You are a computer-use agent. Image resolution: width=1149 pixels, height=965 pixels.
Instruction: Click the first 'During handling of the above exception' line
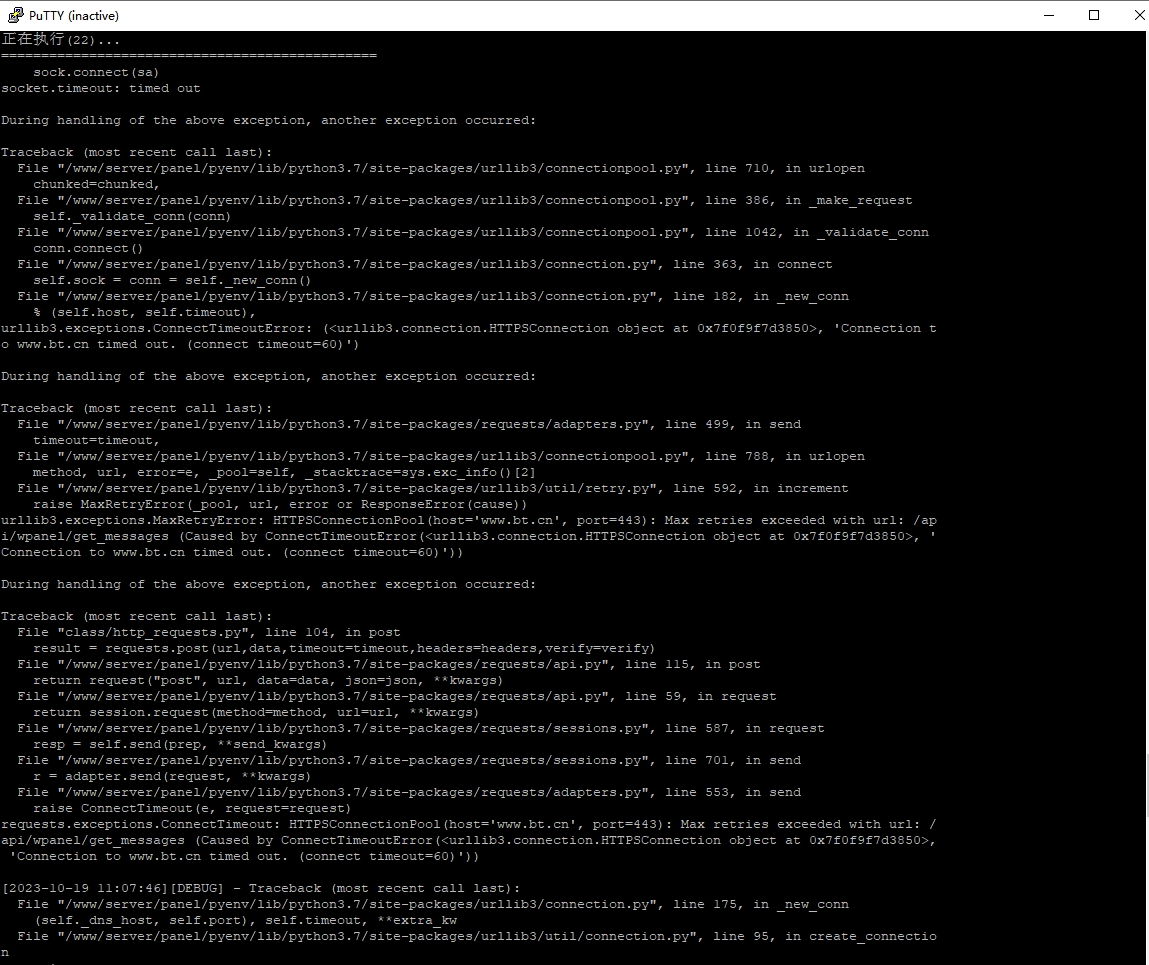tap(268, 120)
